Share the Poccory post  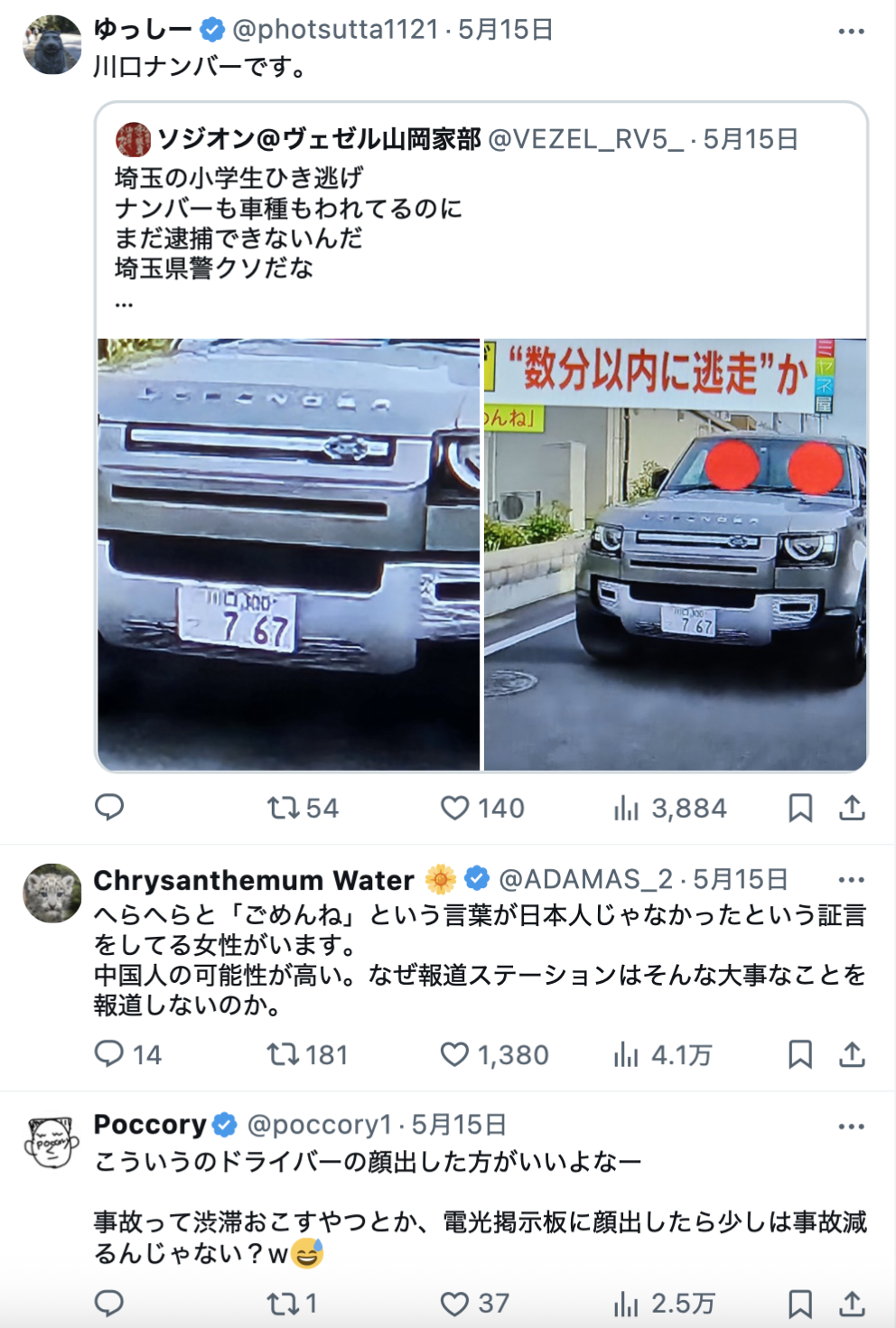pyautogui.click(x=852, y=1303)
